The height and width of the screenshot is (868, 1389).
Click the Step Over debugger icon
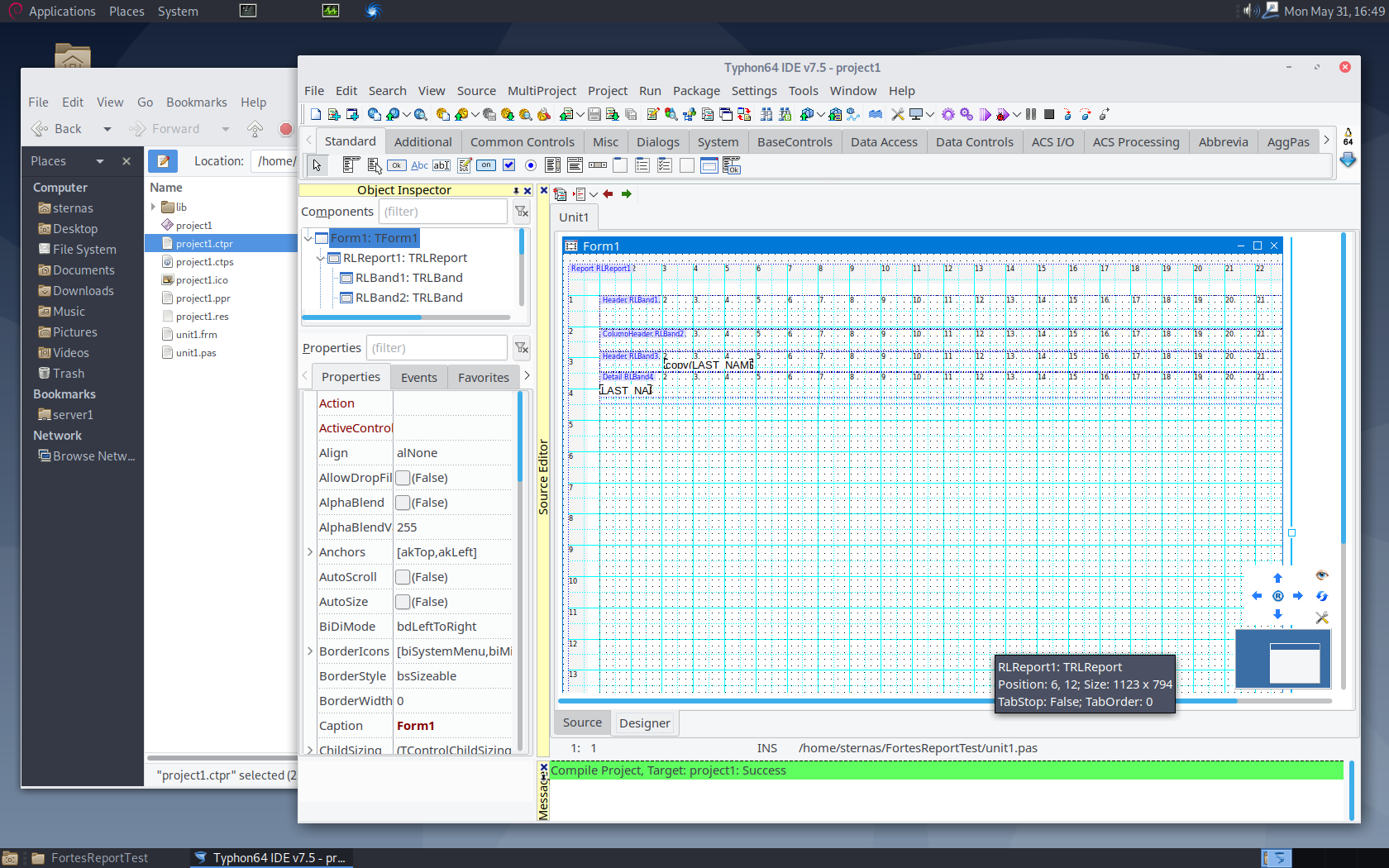1086,114
